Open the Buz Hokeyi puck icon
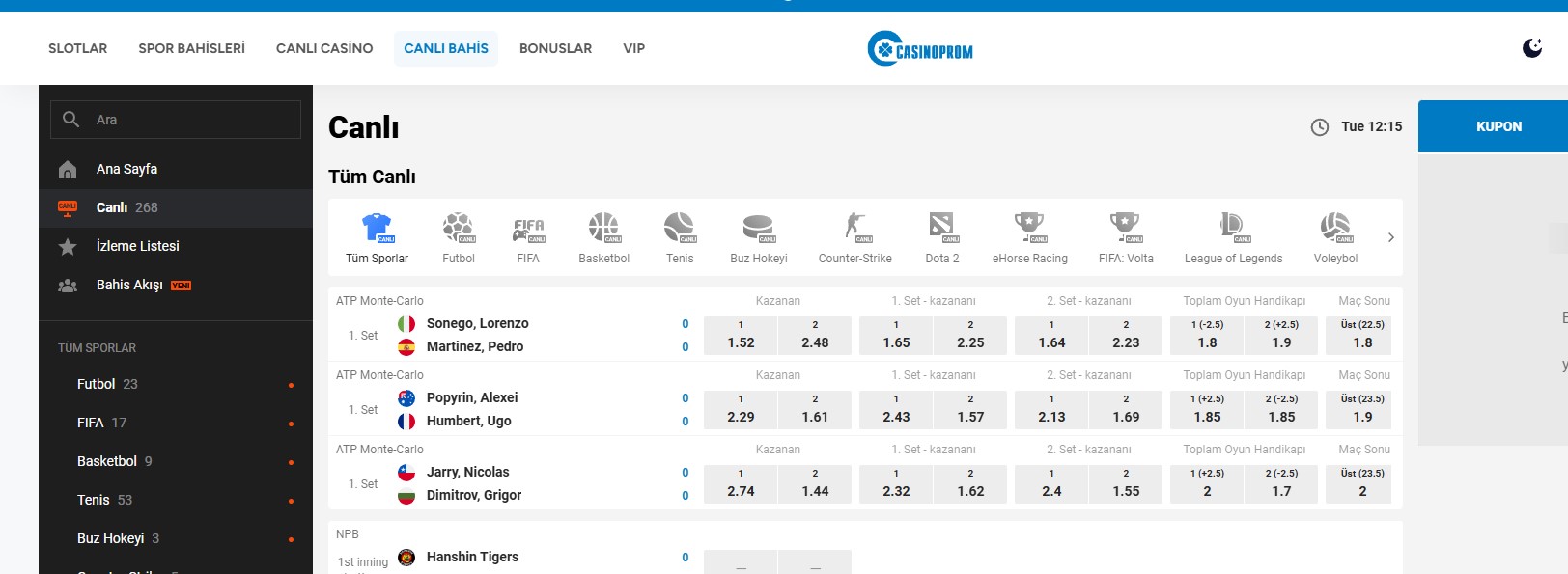The width and height of the screenshot is (1568, 574). tap(758, 229)
